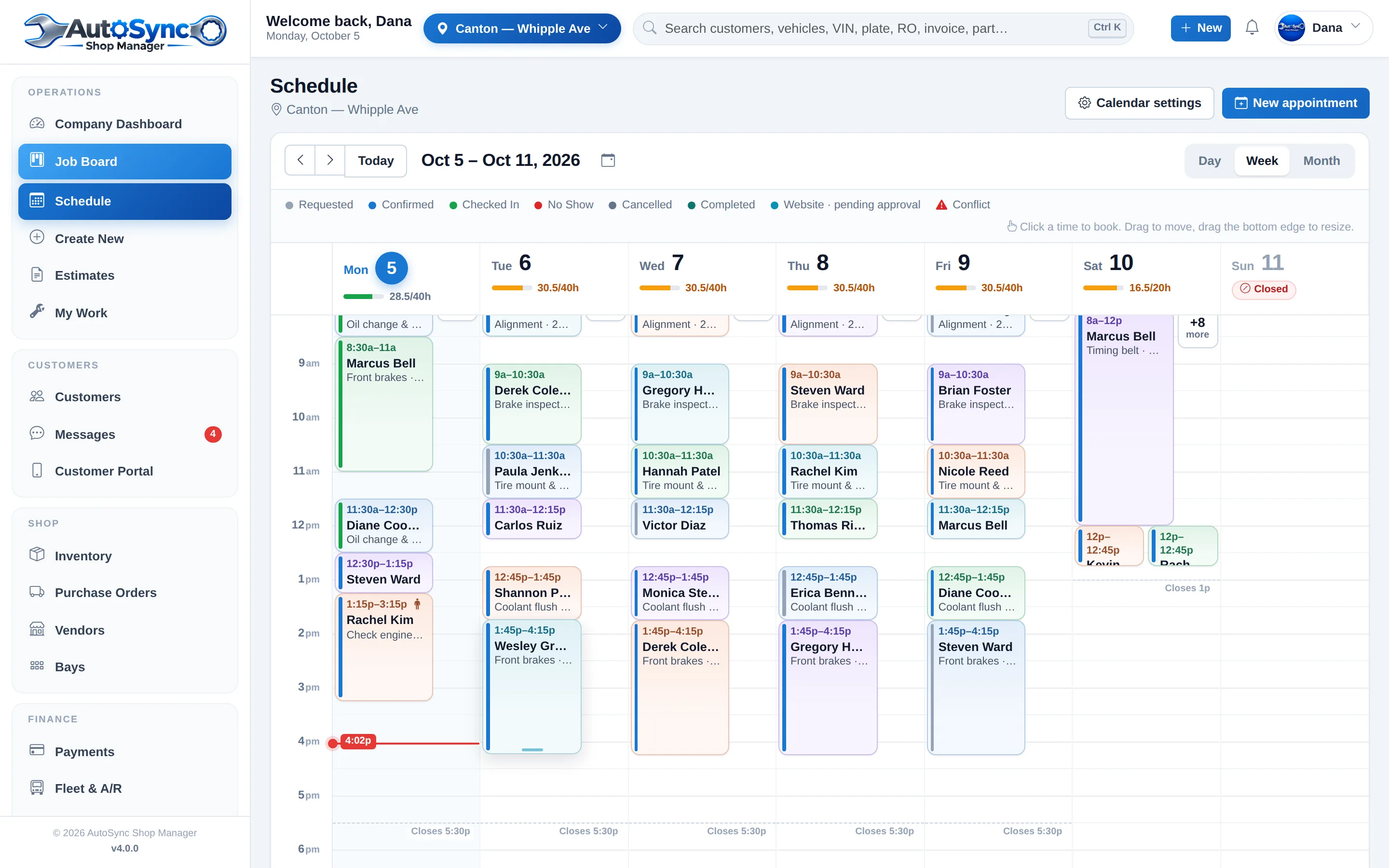The image size is (1389, 868).
Task: Go to next week arrow
Action: tap(330, 160)
